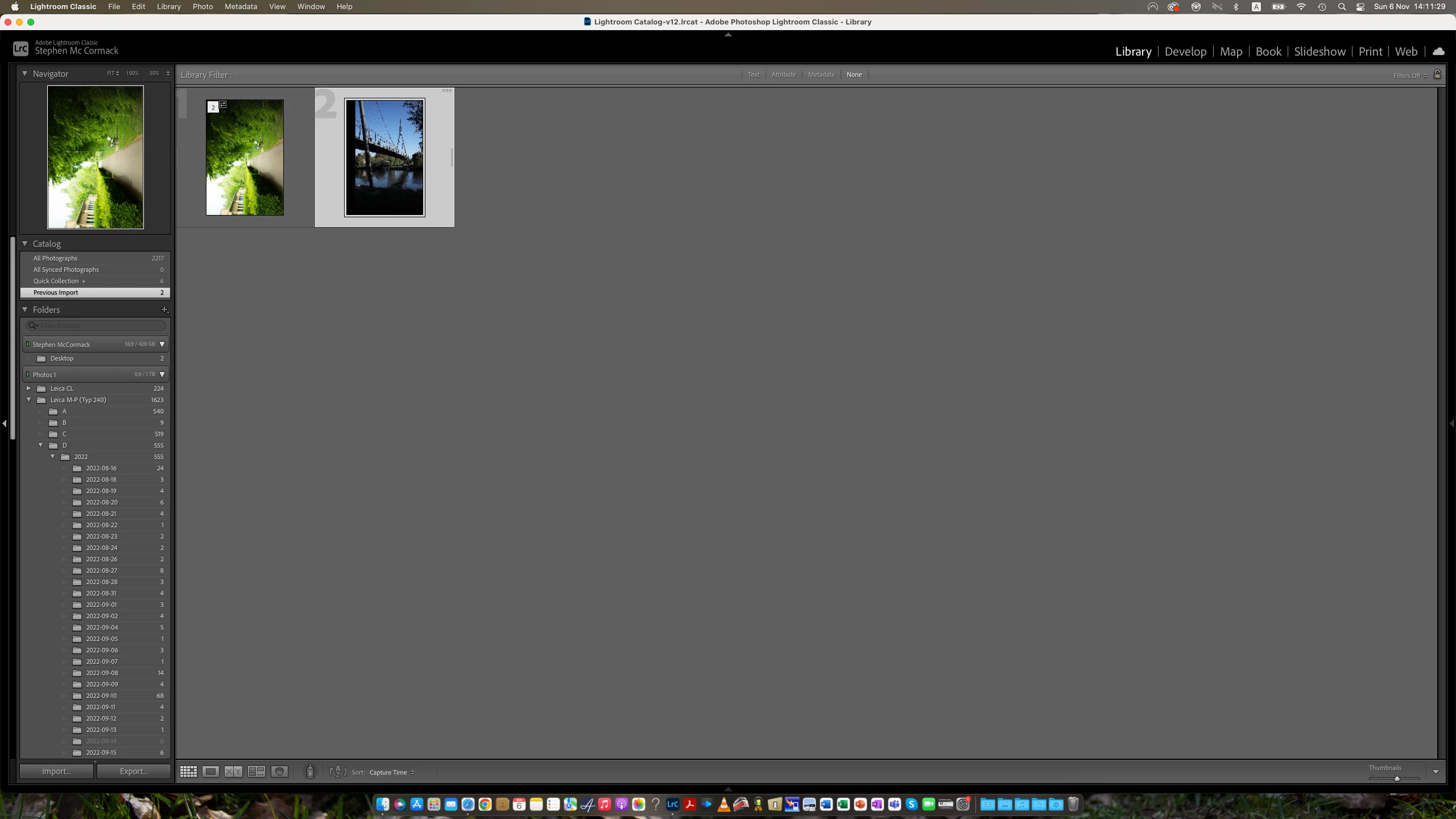Toggle the library filter lock
The height and width of the screenshot is (819, 1456).
click(x=1437, y=75)
